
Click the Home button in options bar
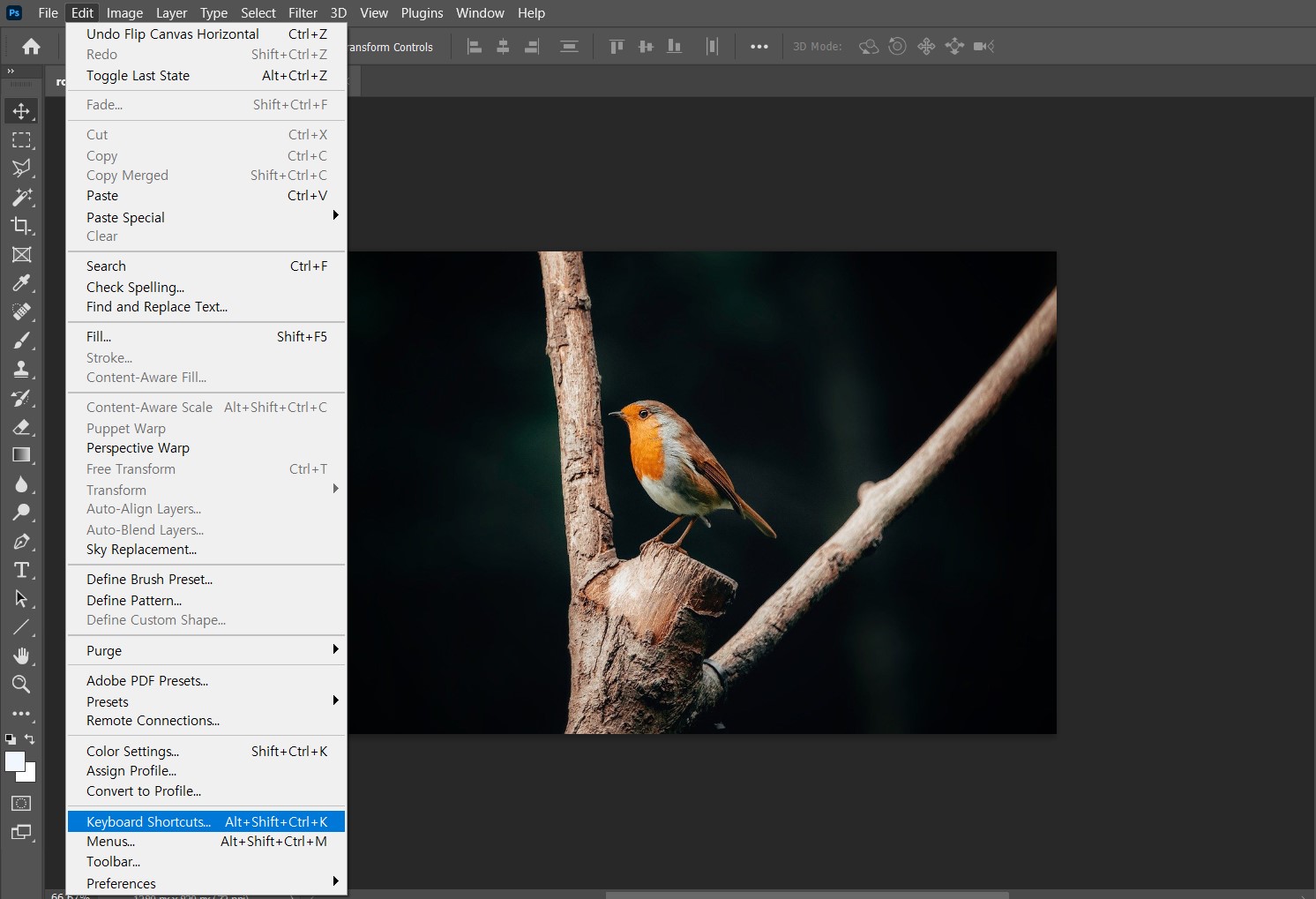coord(32,47)
